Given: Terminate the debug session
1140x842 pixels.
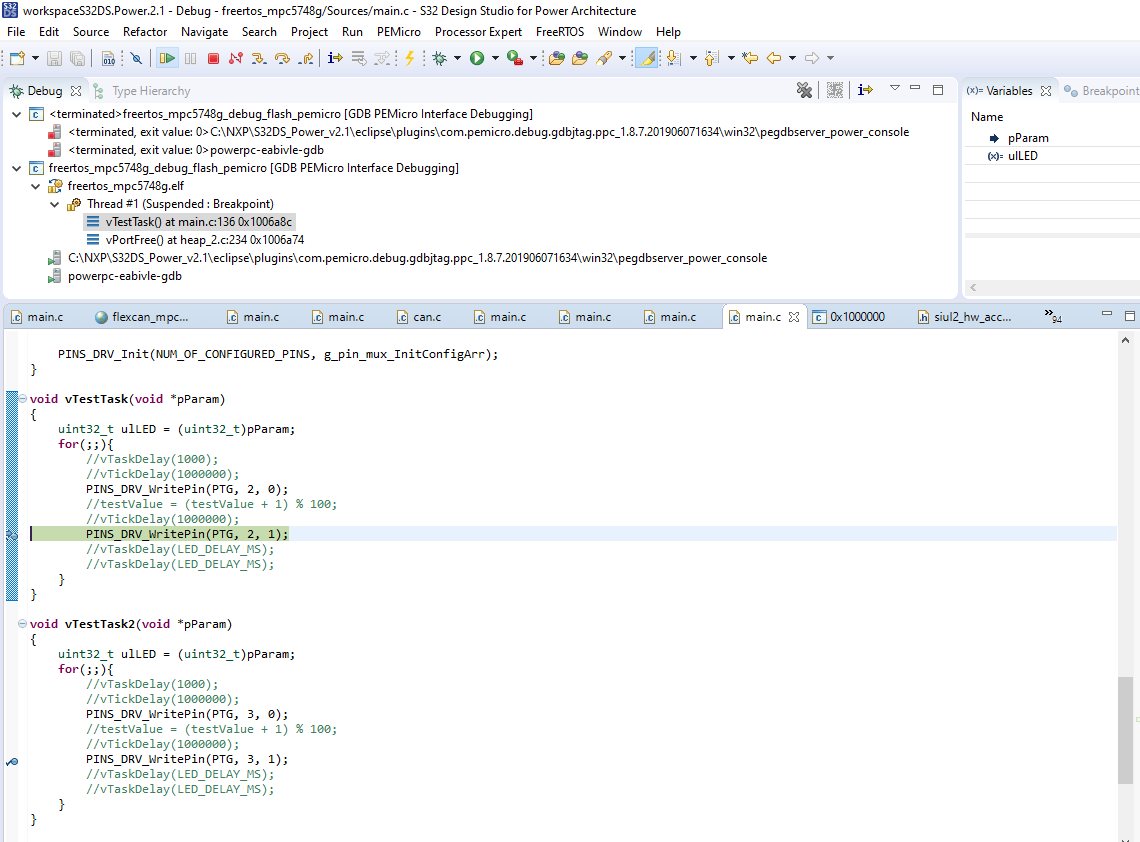Looking at the screenshot, I should [213, 57].
